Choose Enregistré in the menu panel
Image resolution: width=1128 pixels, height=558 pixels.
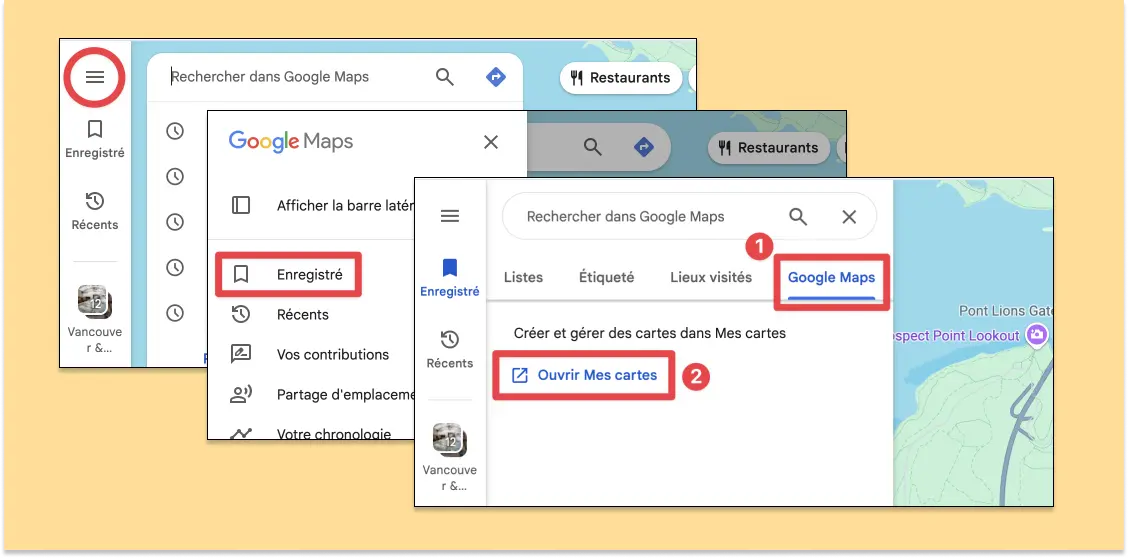[288, 274]
